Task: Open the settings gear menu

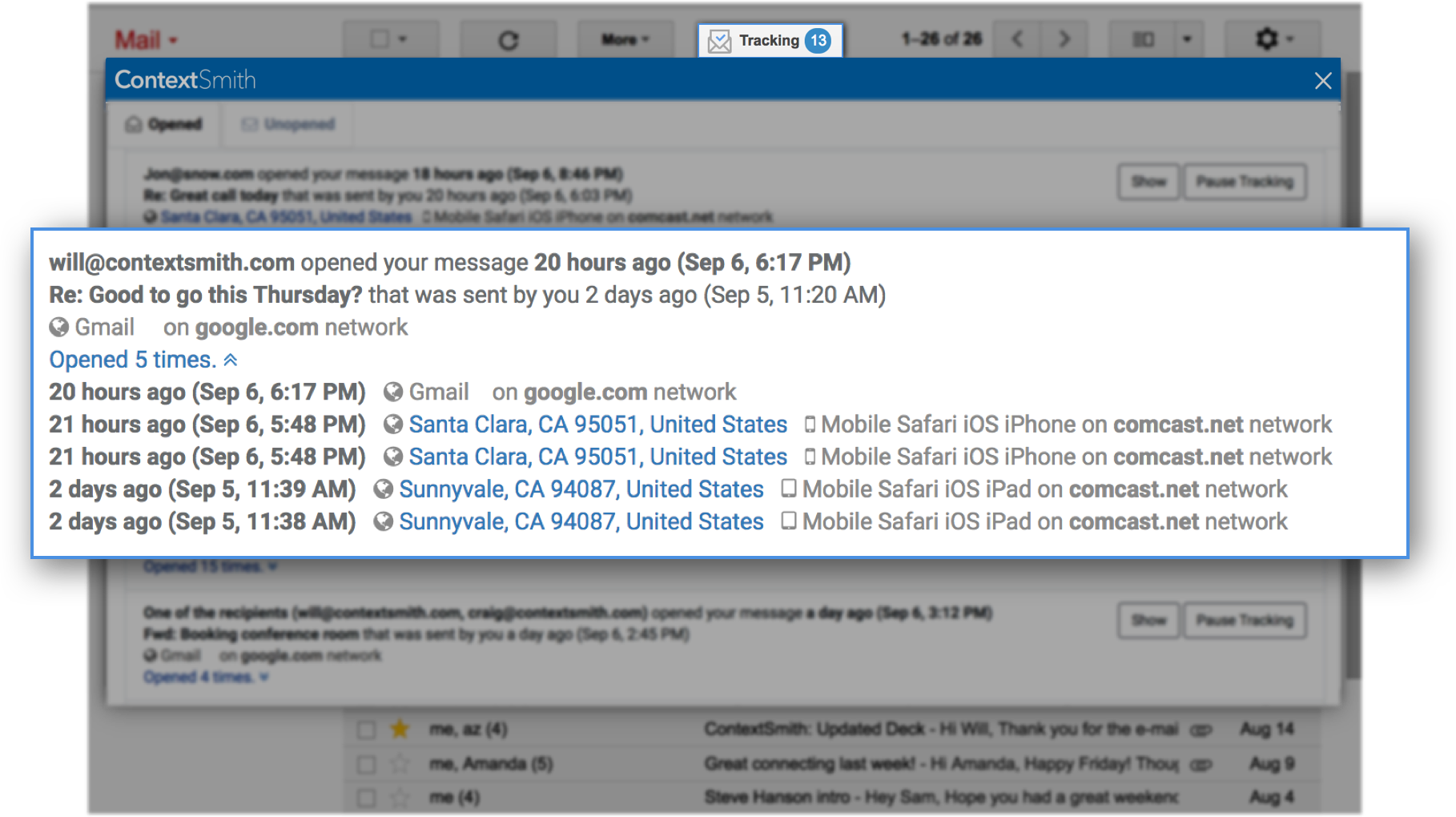Action: tap(1273, 38)
